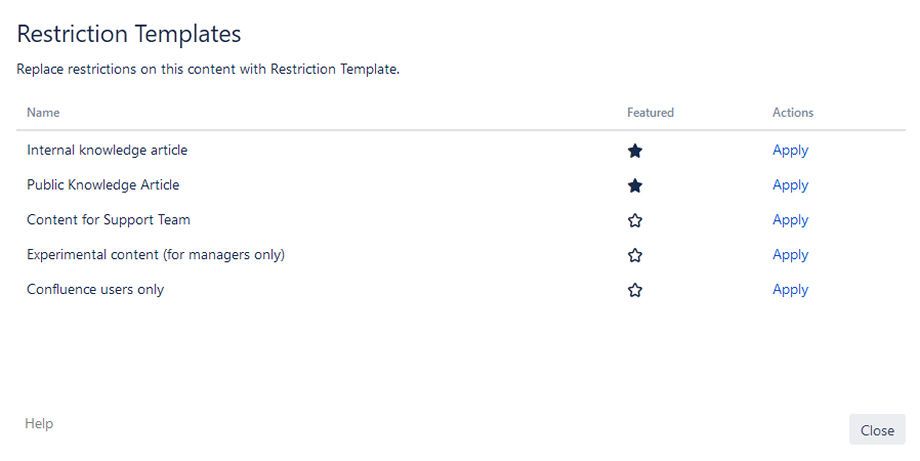Close the Restriction Templates dialog
The height and width of the screenshot is (461, 920).
point(877,431)
